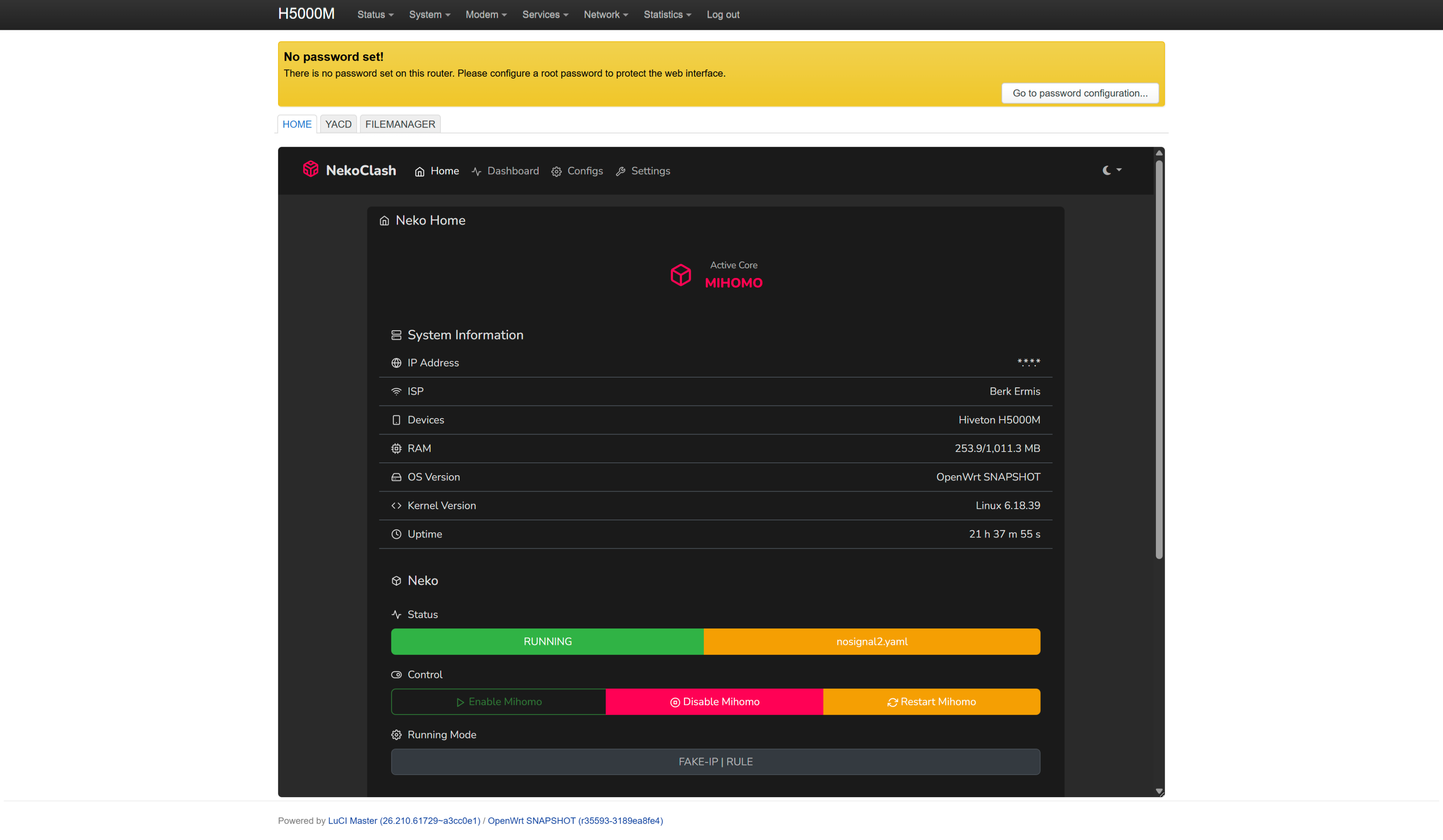Click the OS Version value OpenWrt SNAPSHOT
This screenshot has width=1443, height=840.
click(988, 477)
